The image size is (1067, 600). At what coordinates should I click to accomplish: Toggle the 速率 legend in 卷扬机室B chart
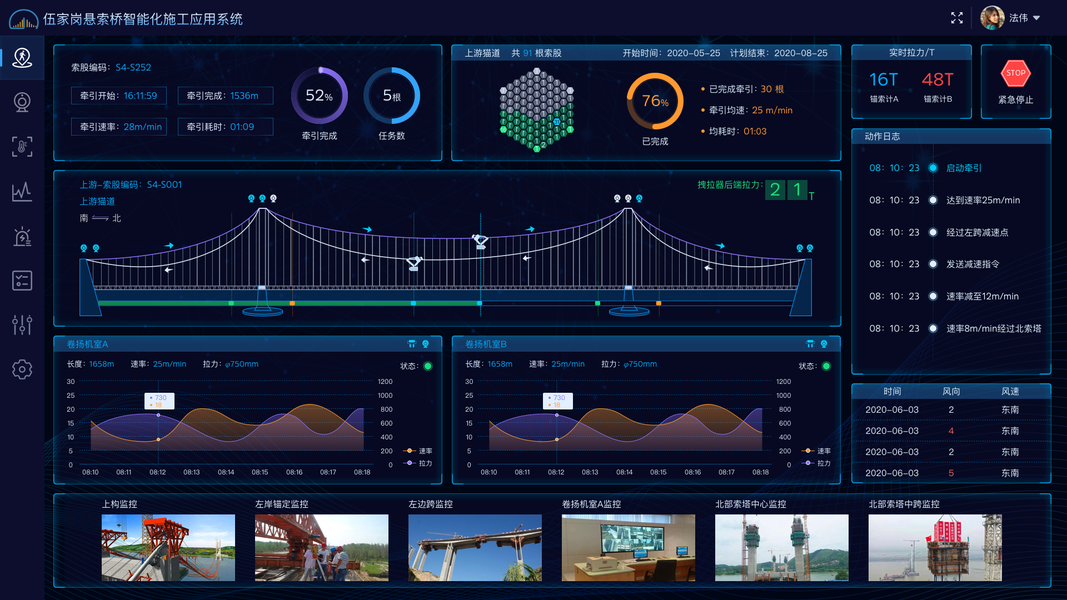[817, 451]
